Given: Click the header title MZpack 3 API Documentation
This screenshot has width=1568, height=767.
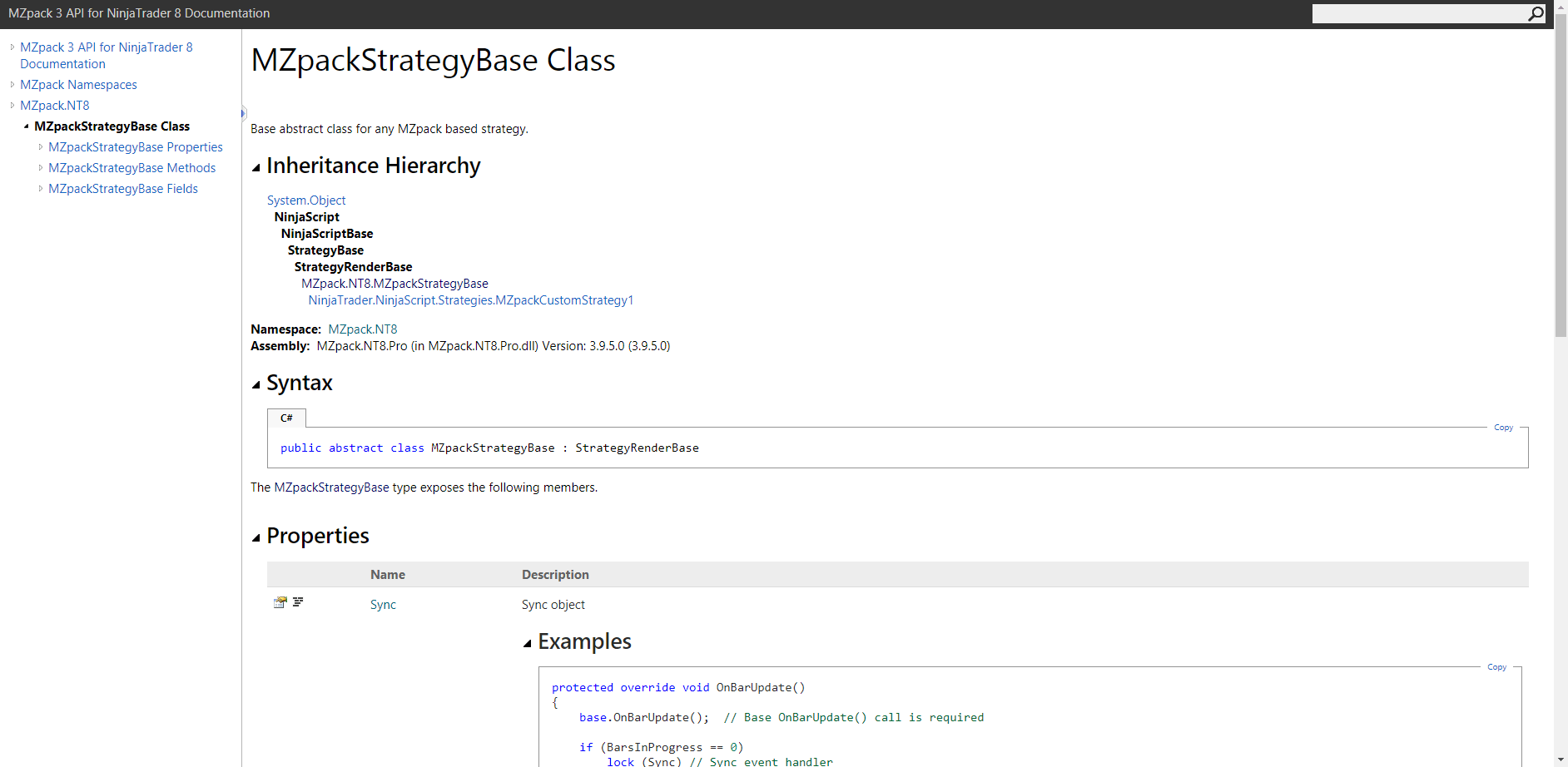Looking at the screenshot, I should click(x=139, y=13).
